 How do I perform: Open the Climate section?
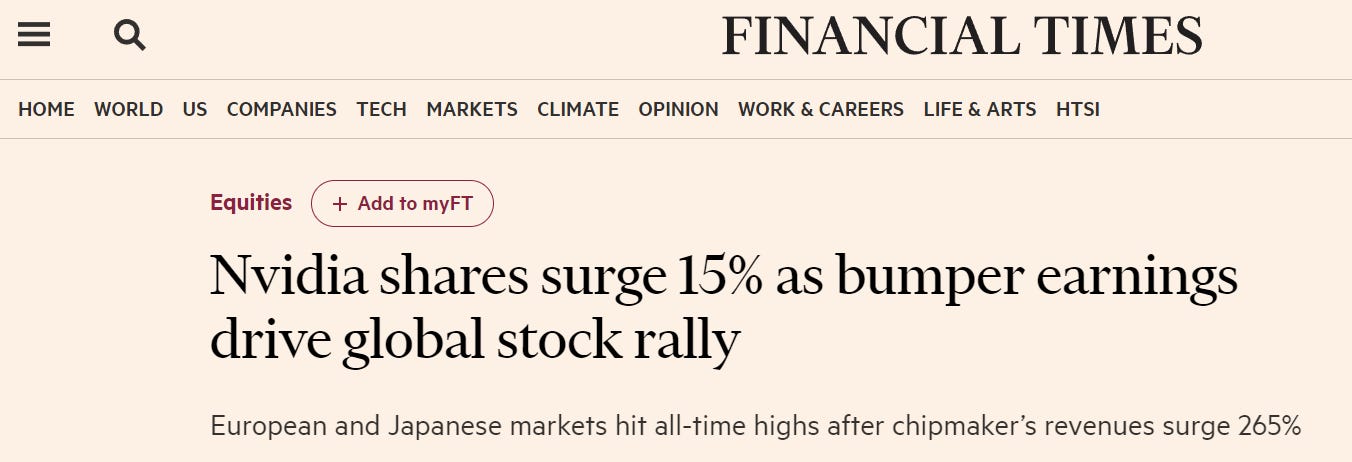pyautogui.click(x=578, y=110)
